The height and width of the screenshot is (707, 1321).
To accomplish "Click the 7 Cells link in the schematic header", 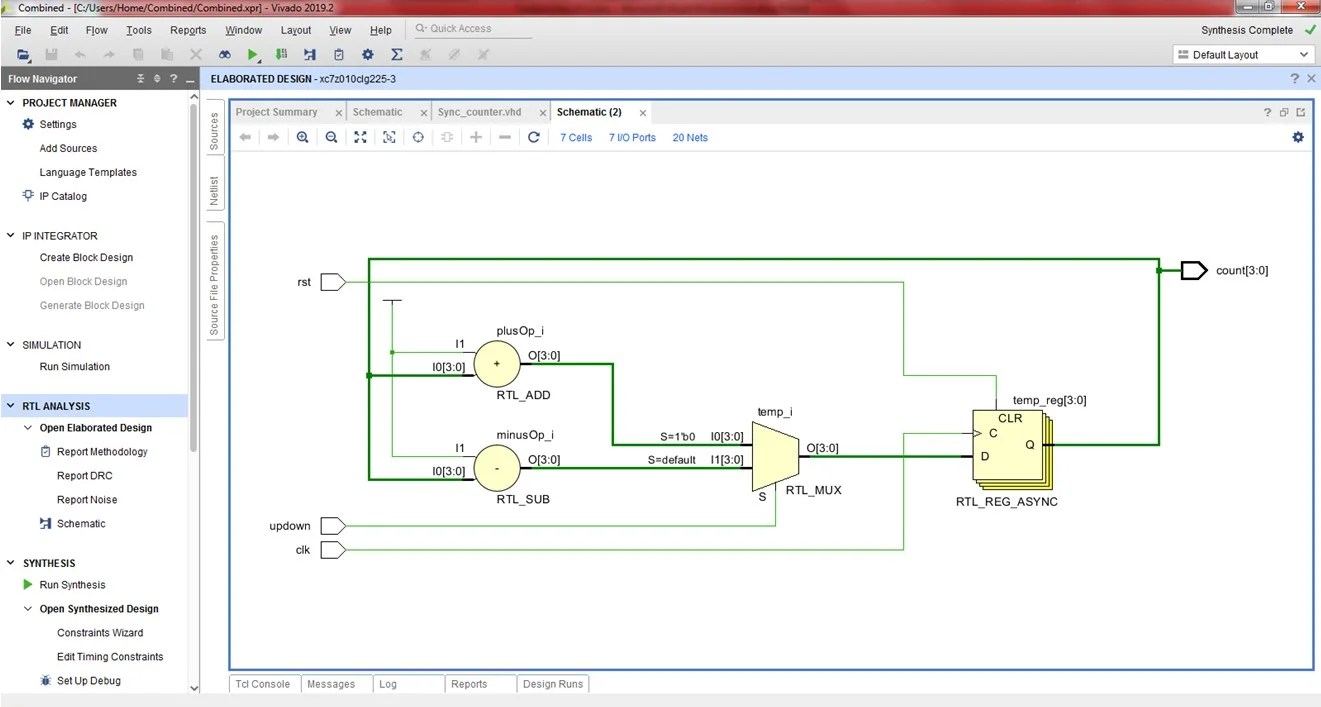I will pos(576,137).
